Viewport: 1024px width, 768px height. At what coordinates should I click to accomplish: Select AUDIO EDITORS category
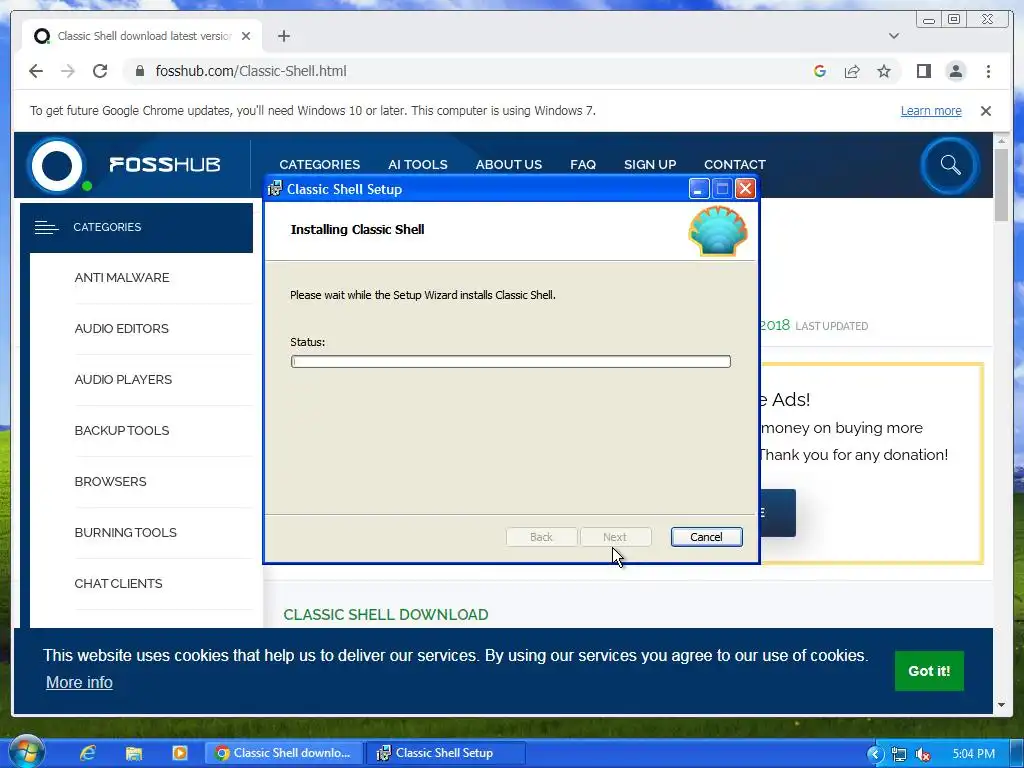tap(121, 328)
